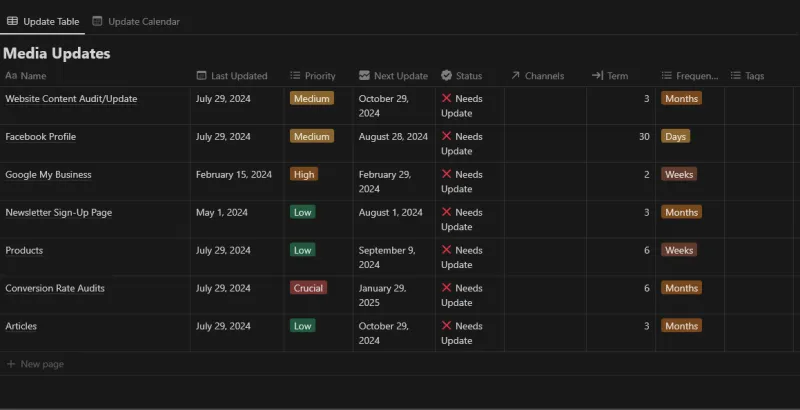Click the February 29, 2024 next update date
Screen dimensions: 800x410
click(385, 182)
